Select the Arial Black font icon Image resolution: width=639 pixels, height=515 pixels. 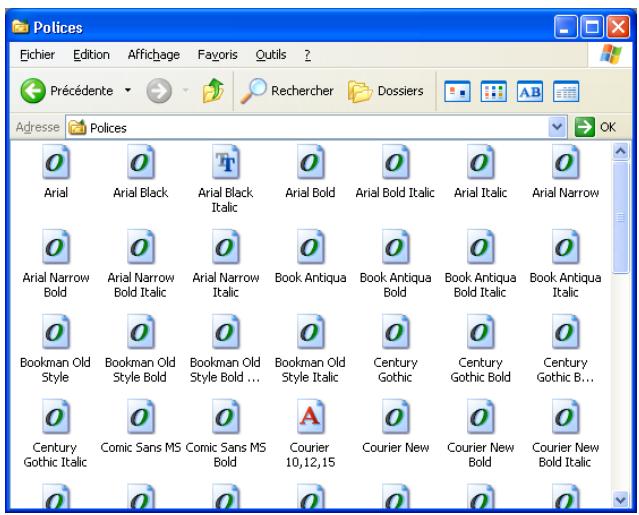tap(141, 162)
